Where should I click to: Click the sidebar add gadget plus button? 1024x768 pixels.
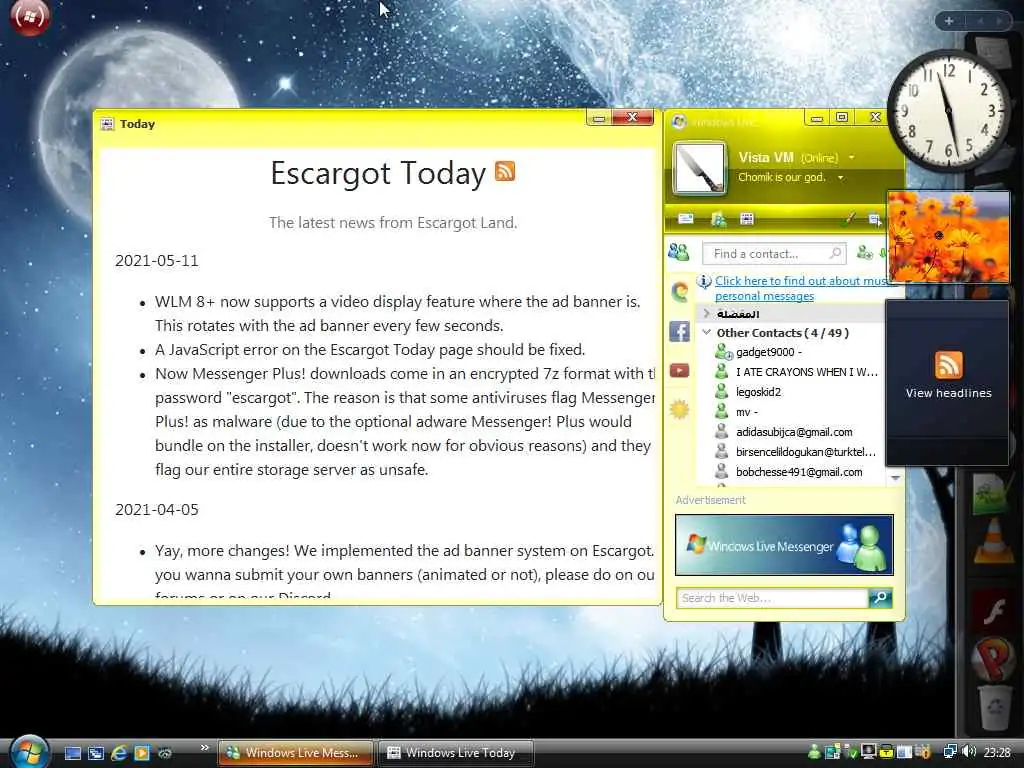949,21
